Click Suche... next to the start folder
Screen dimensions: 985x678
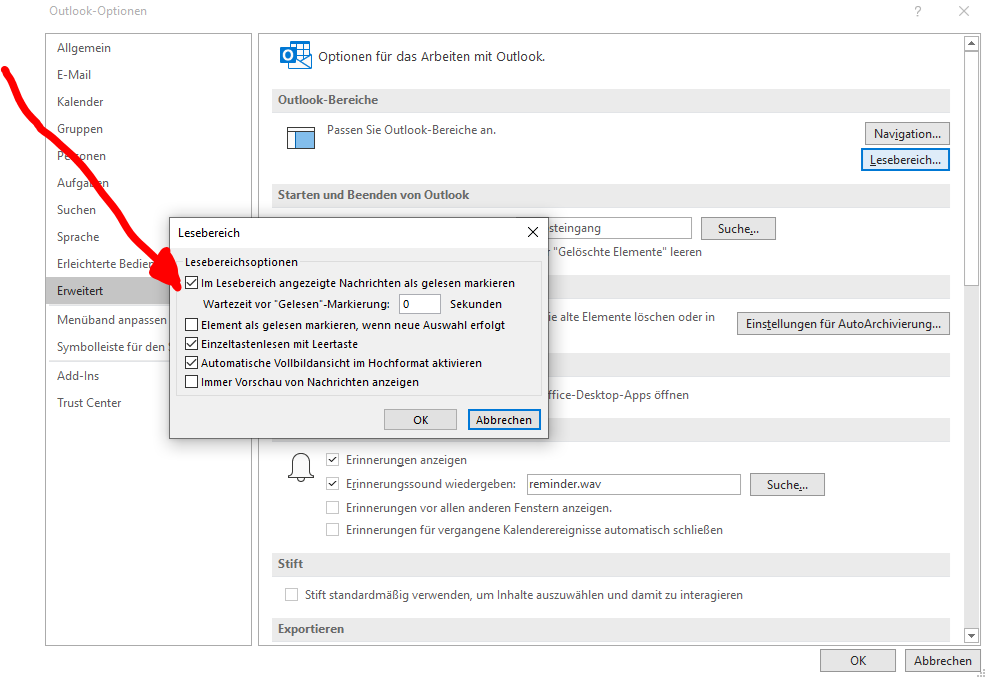click(x=738, y=229)
